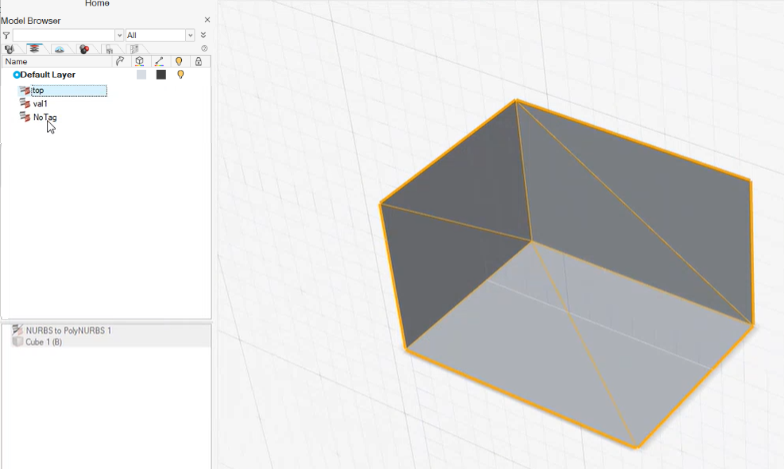This screenshot has width=784, height=469.
Task: Open the first Model Browser tab icon
Action: tap(10, 48)
